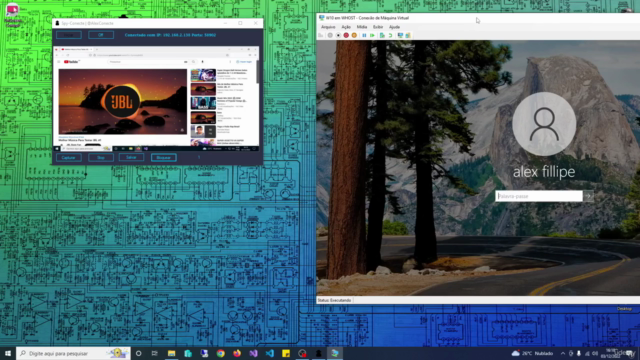The height and width of the screenshot is (360, 640).
Task: Click the Turn Off (black dot) VM toolbar icon
Action: 338,36
